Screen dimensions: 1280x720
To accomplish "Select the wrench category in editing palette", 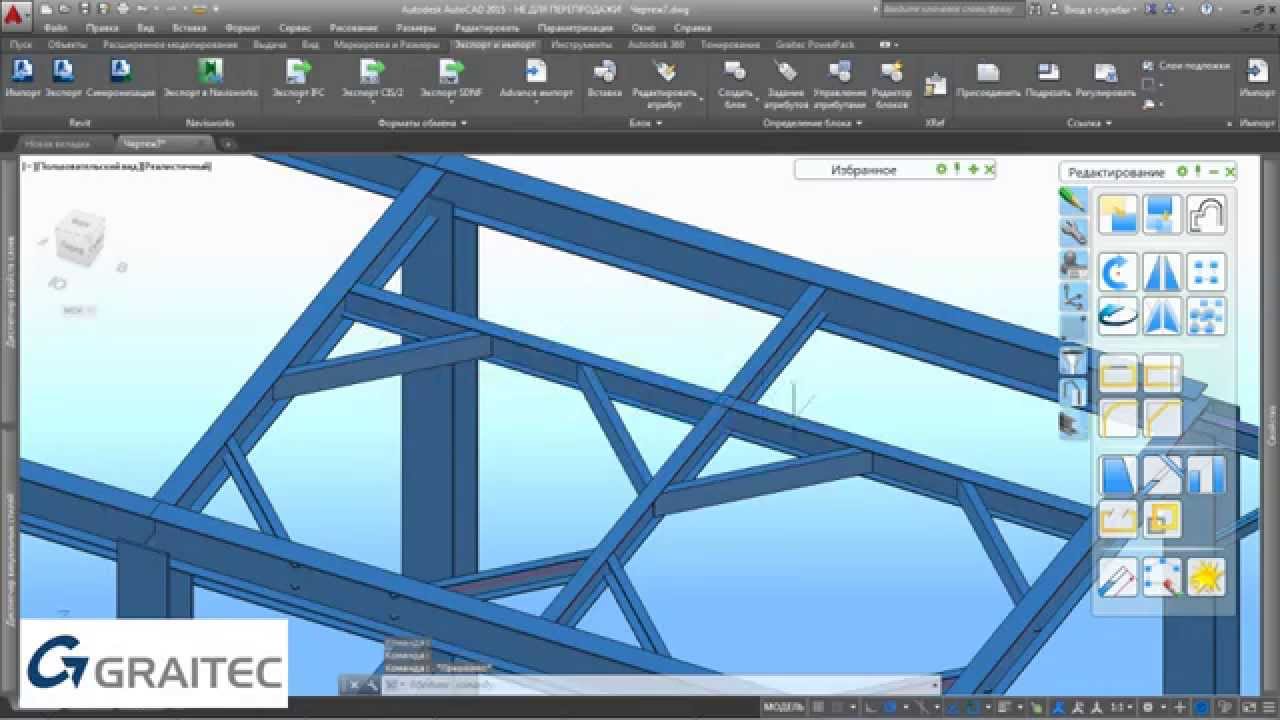I will 1073,233.
